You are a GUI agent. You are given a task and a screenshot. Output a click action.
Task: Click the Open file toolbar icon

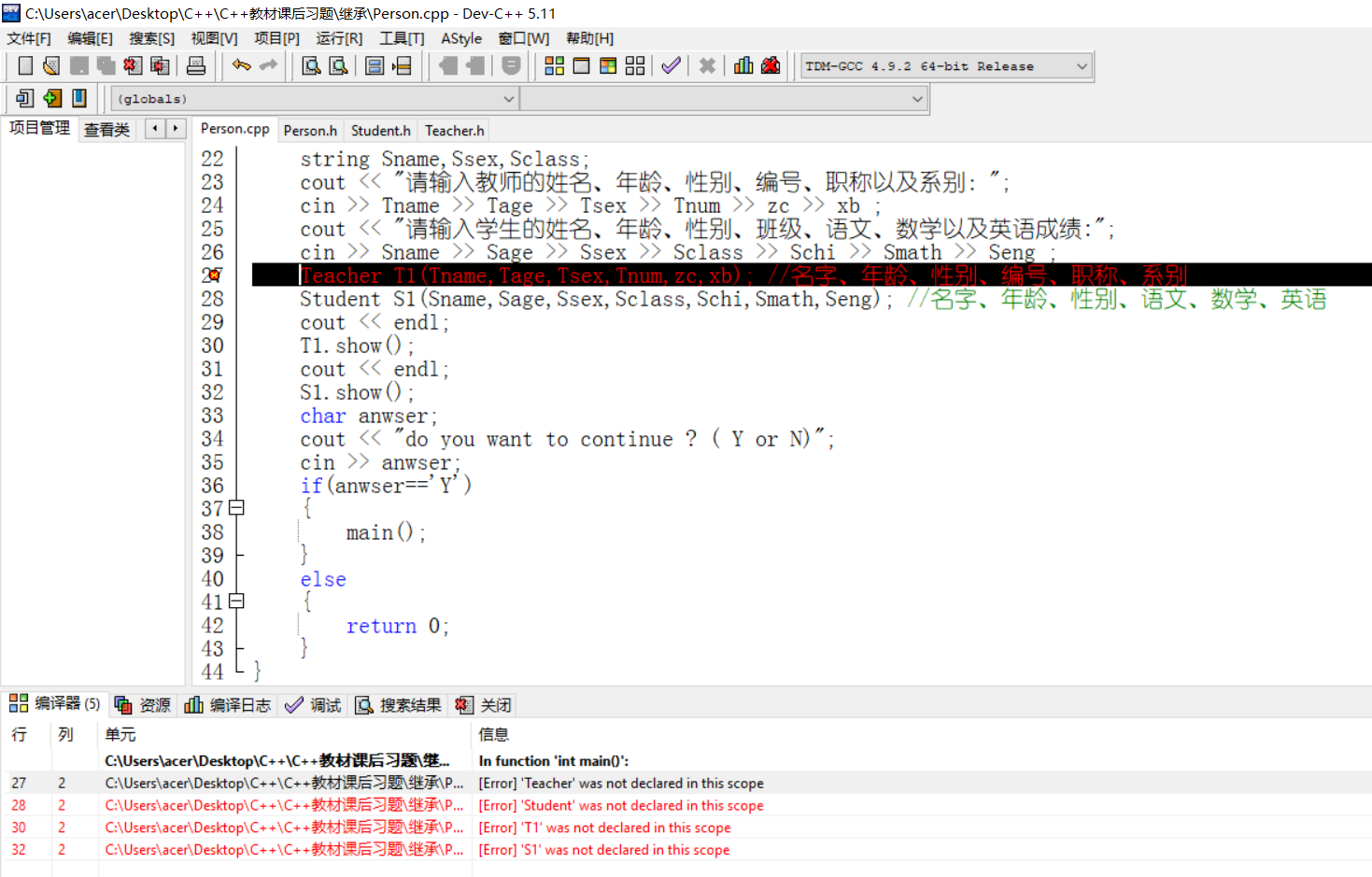[51, 65]
